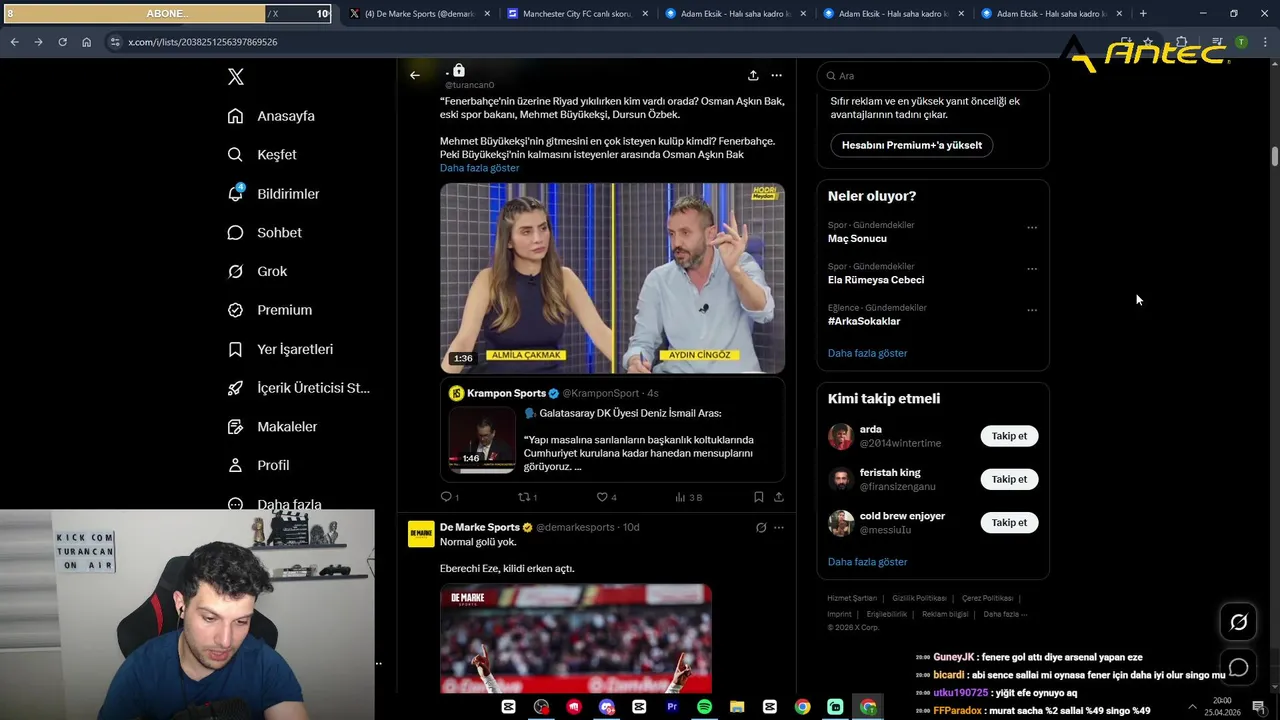The width and height of the screenshot is (1280, 720).
Task: Expand footer Daha fazla menu
Action: [1004, 614]
